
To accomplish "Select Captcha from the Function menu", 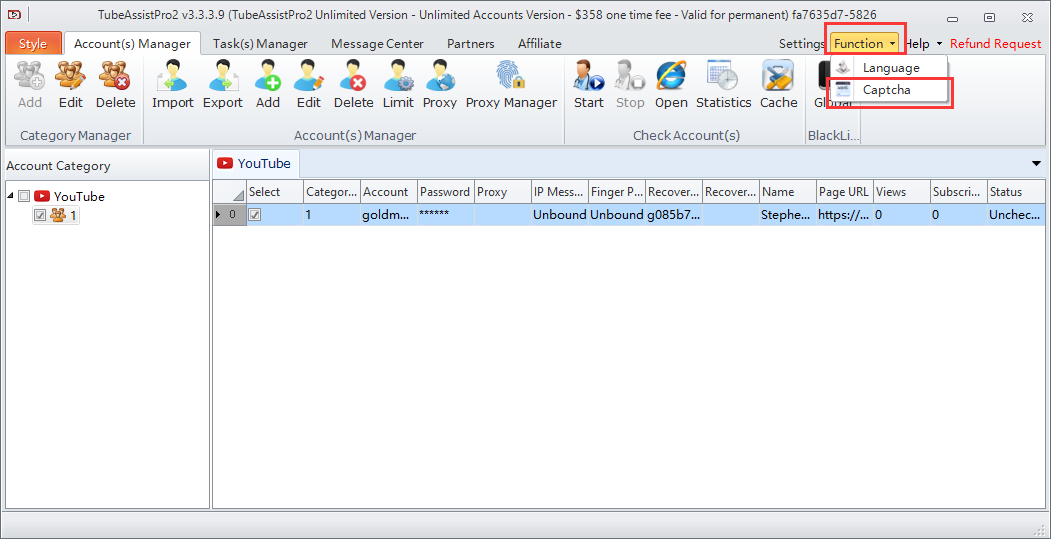I will tap(886, 90).
